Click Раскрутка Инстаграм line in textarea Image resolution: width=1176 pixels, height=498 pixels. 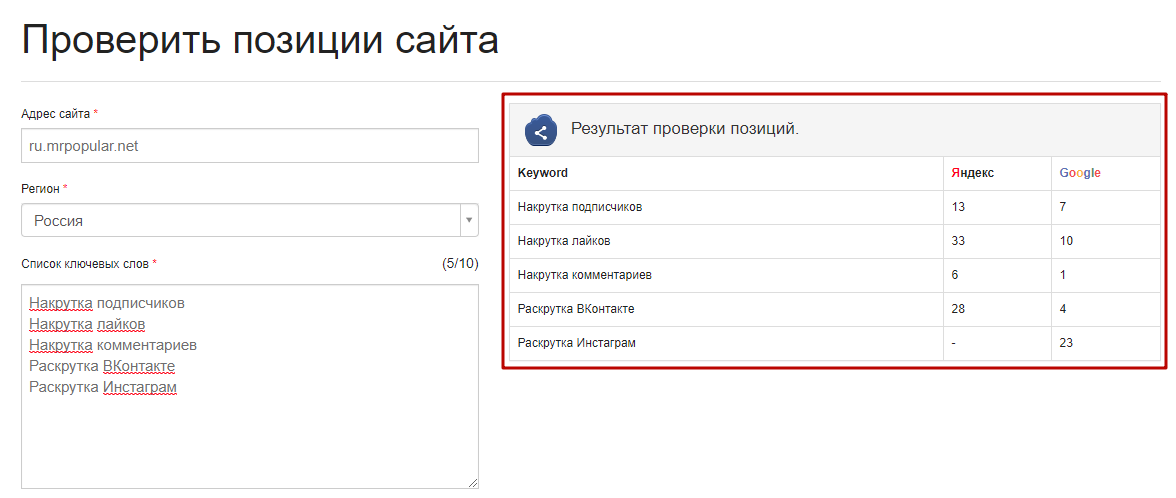coord(104,387)
